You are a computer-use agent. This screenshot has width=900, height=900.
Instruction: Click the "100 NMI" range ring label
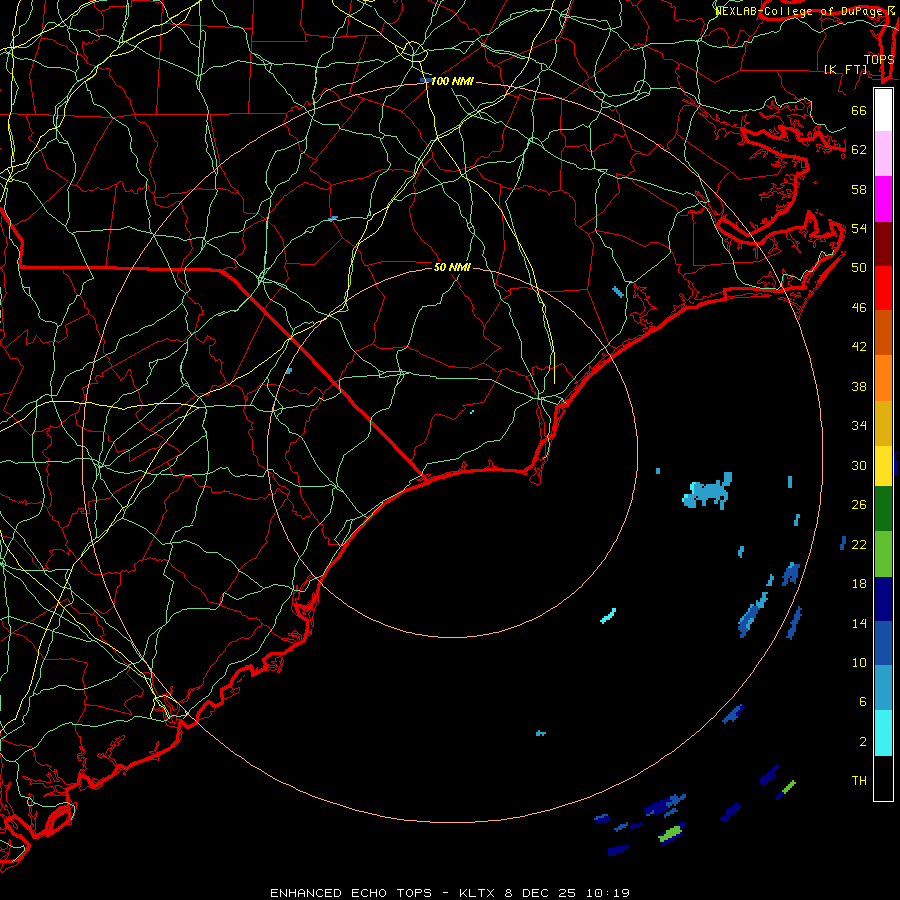point(452,82)
